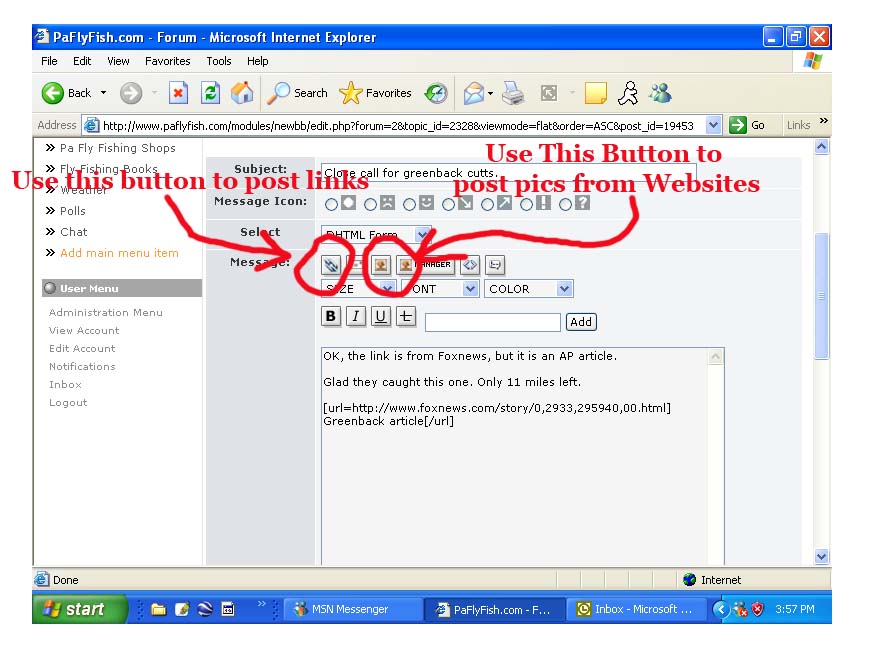Click the page icon in address bar

click(91, 125)
